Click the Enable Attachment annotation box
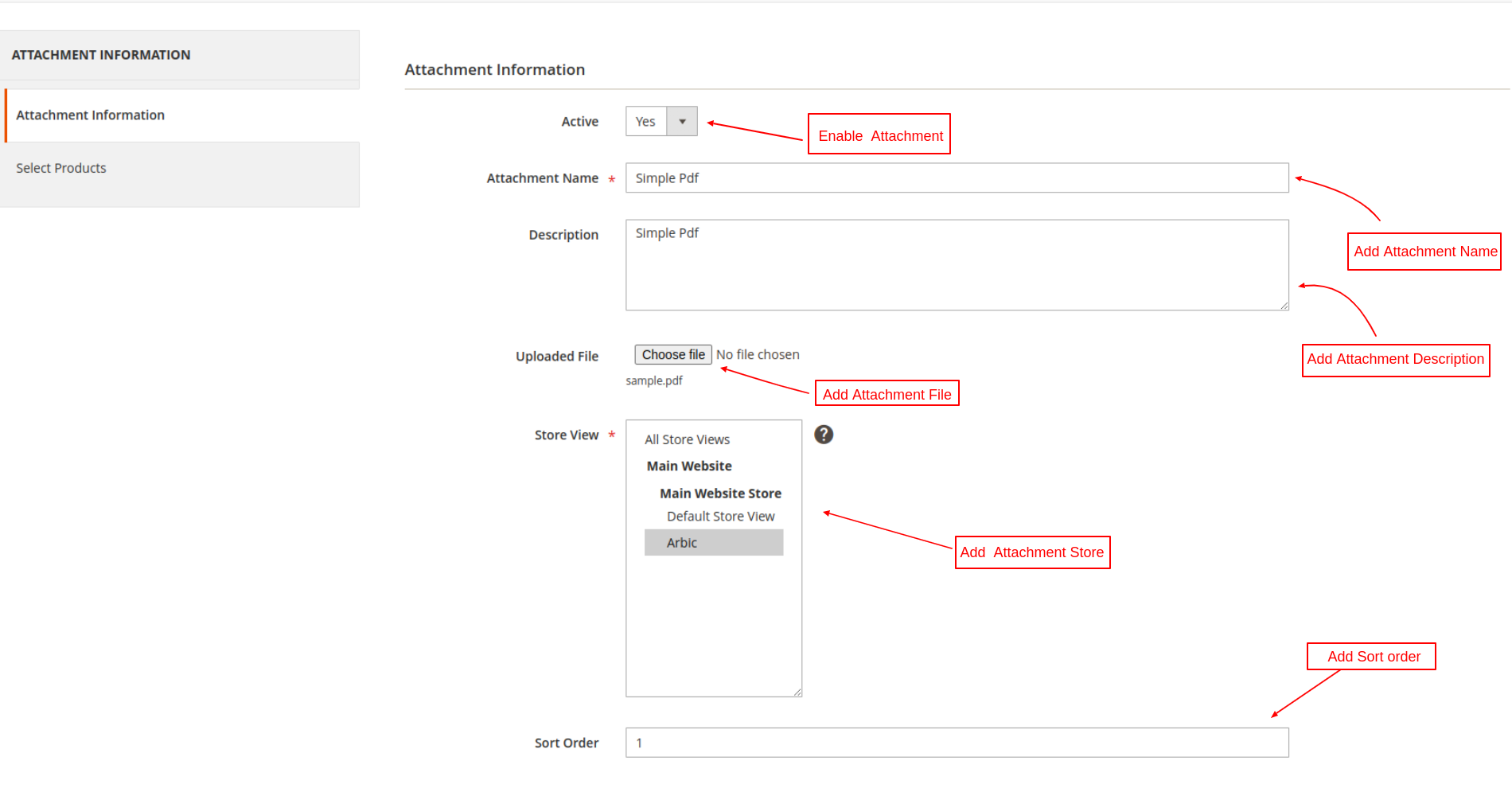Image resolution: width=1512 pixels, height=796 pixels. click(x=879, y=135)
